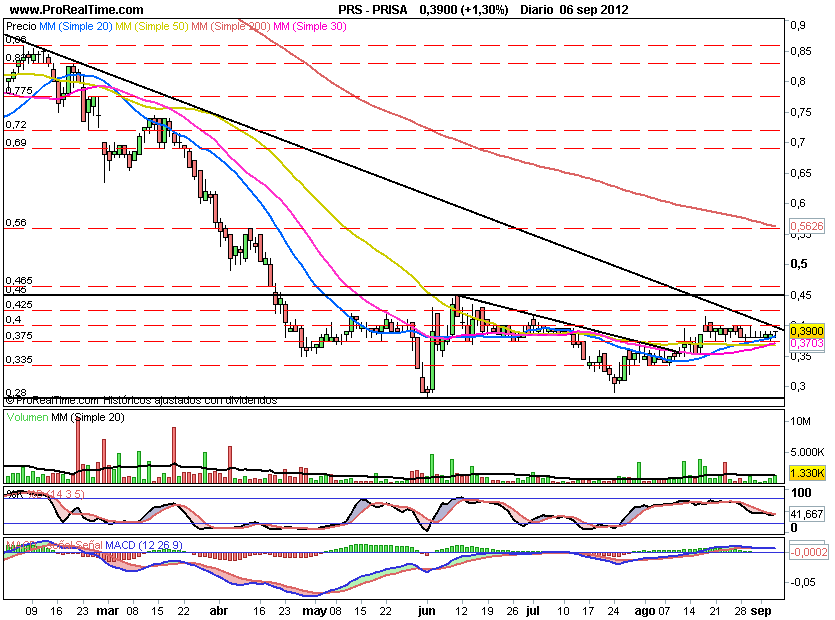
Task: Click the 0.56 resistance level label
Action: pyautogui.click(x=14, y=224)
